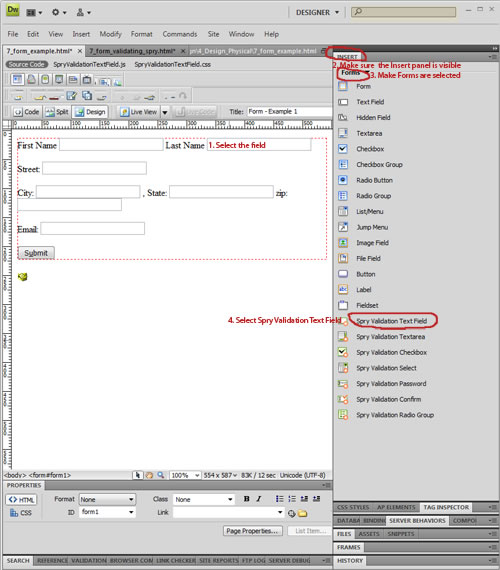Toggle Live View
The width and height of the screenshot is (500, 570).
point(139,112)
